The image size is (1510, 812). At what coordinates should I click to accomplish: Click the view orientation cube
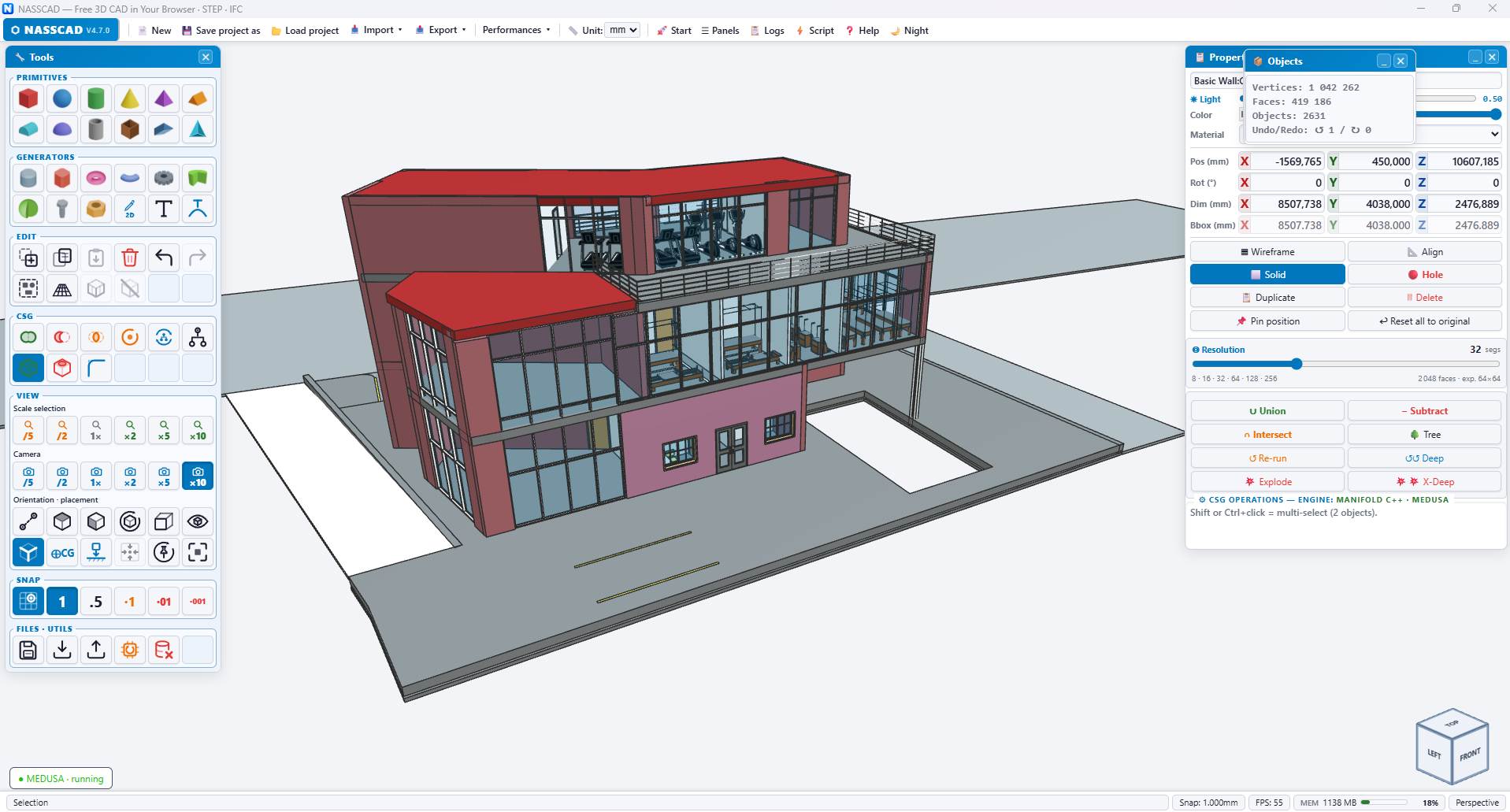click(1452, 746)
